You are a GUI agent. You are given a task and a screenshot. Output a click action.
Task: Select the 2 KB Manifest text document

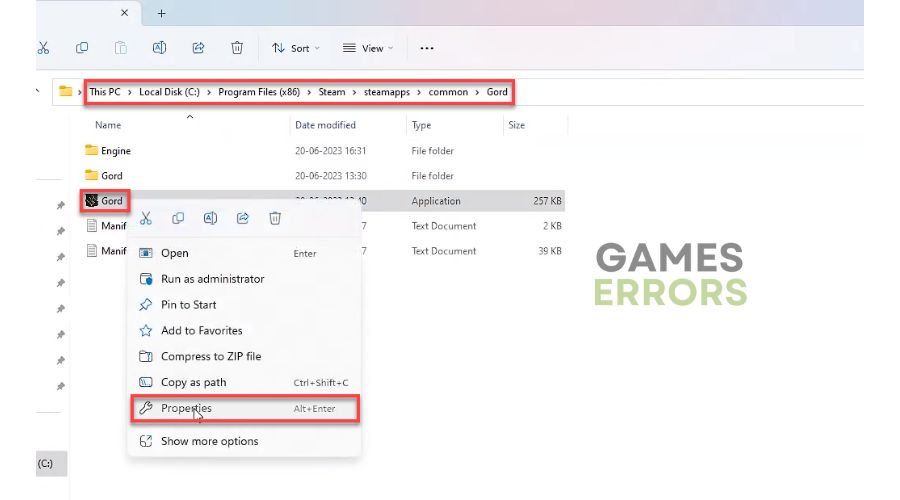click(x=114, y=226)
